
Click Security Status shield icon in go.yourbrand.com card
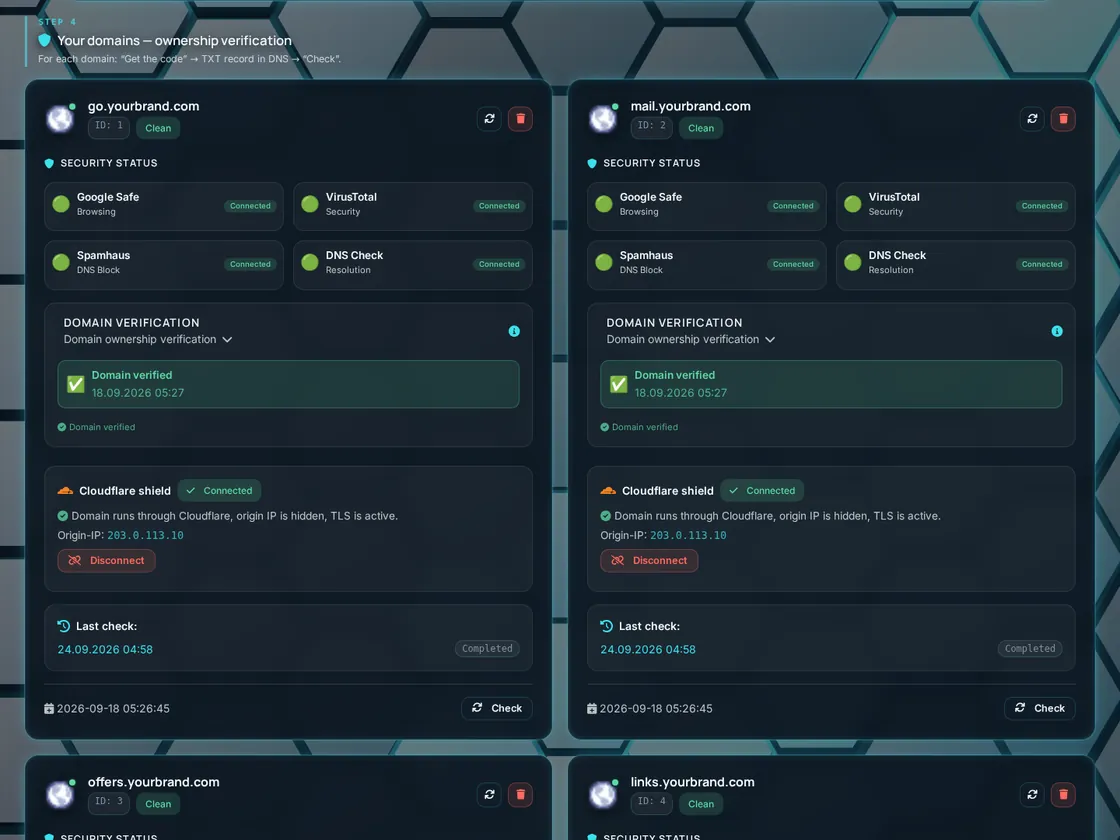[x=49, y=164]
